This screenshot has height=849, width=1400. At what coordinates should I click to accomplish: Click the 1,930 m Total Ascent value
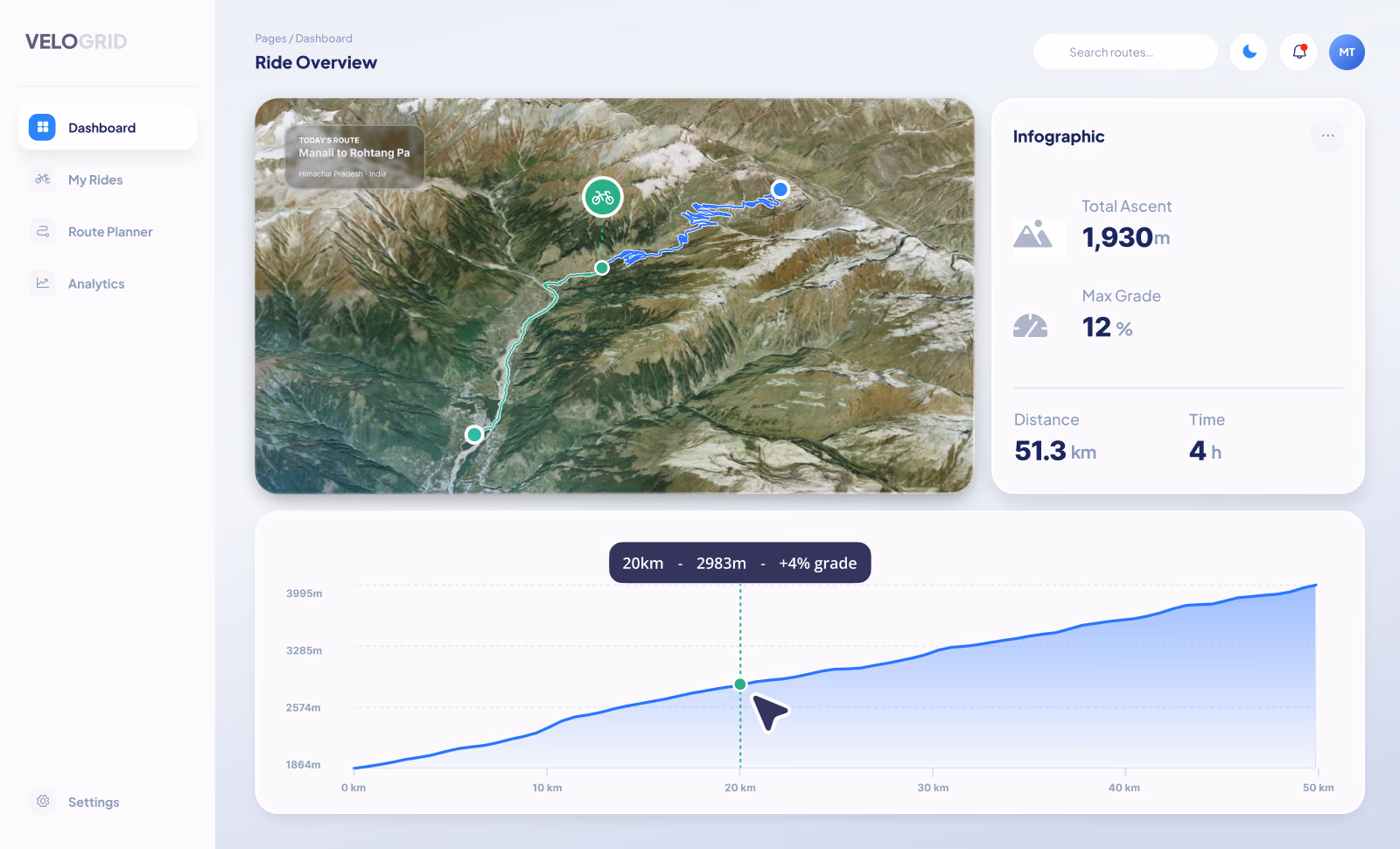(1126, 237)
